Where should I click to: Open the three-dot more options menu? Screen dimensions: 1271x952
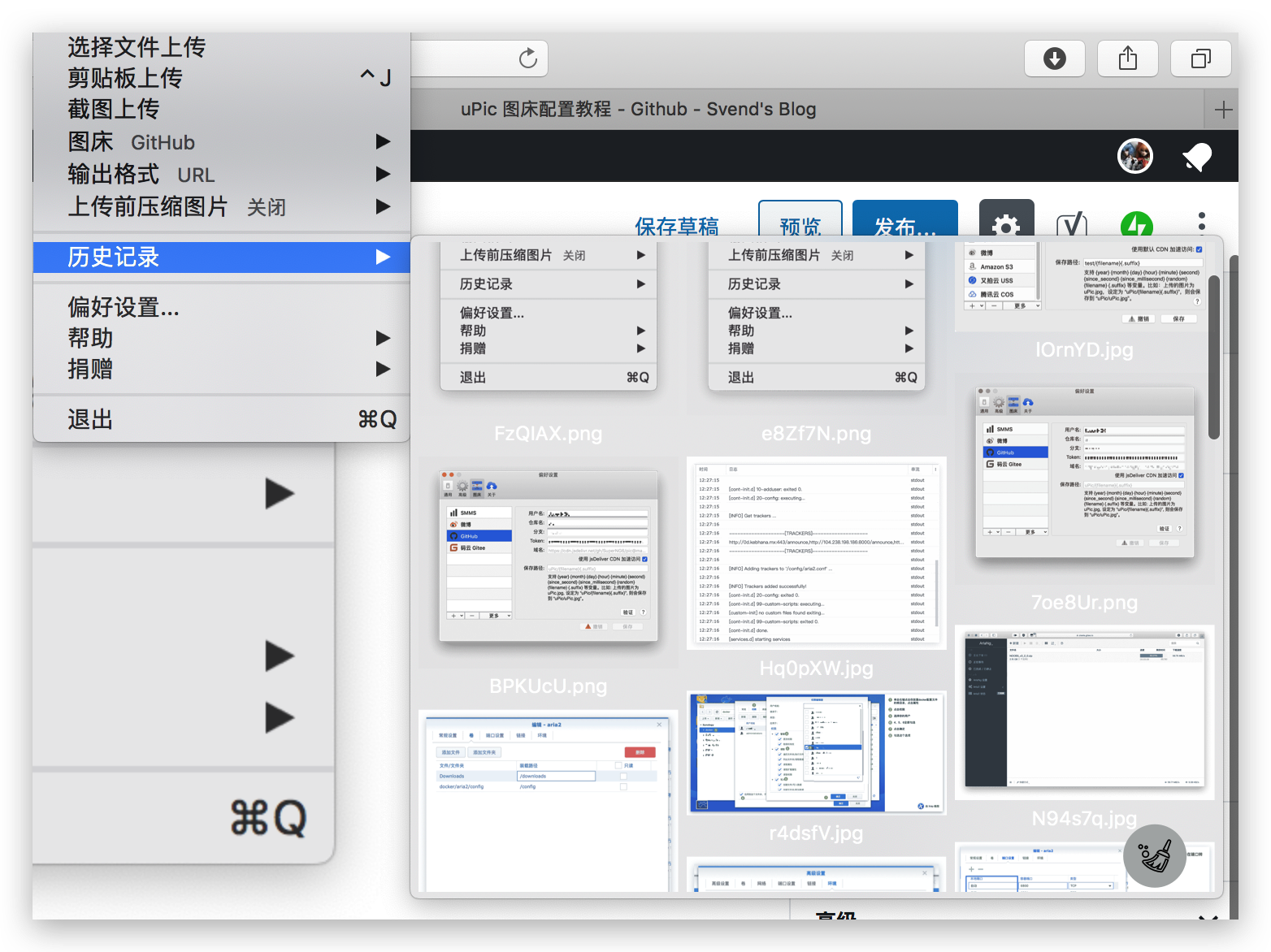(1202, 222)
